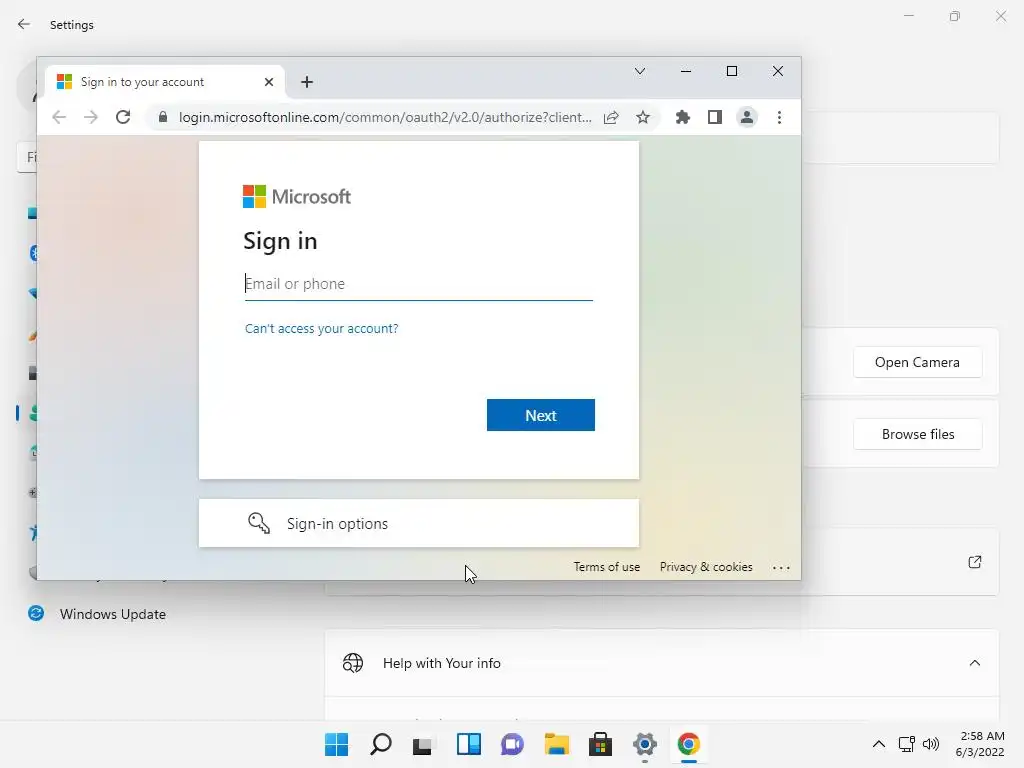Image resolution: width=1024 pixels, height=768 pixels.
Task: Click Browse files button in Settings
Action: click(918, 434)
